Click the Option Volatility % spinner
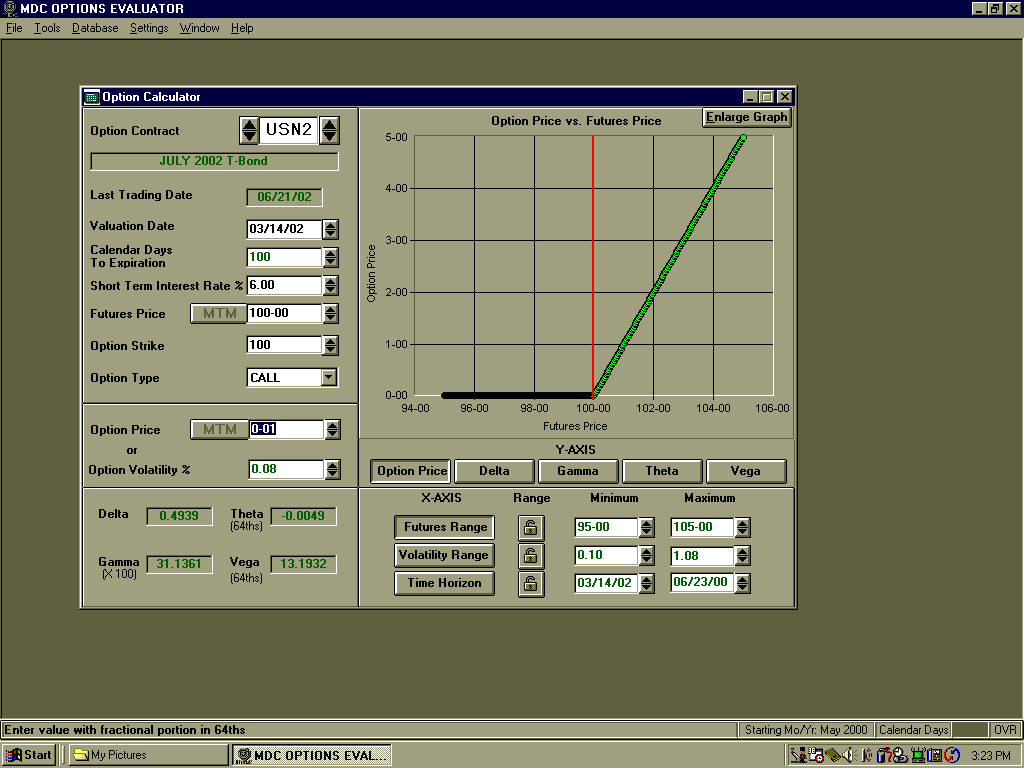This screenshot has height=768, width=1024. pyautogui.click(x=331, y=469)
